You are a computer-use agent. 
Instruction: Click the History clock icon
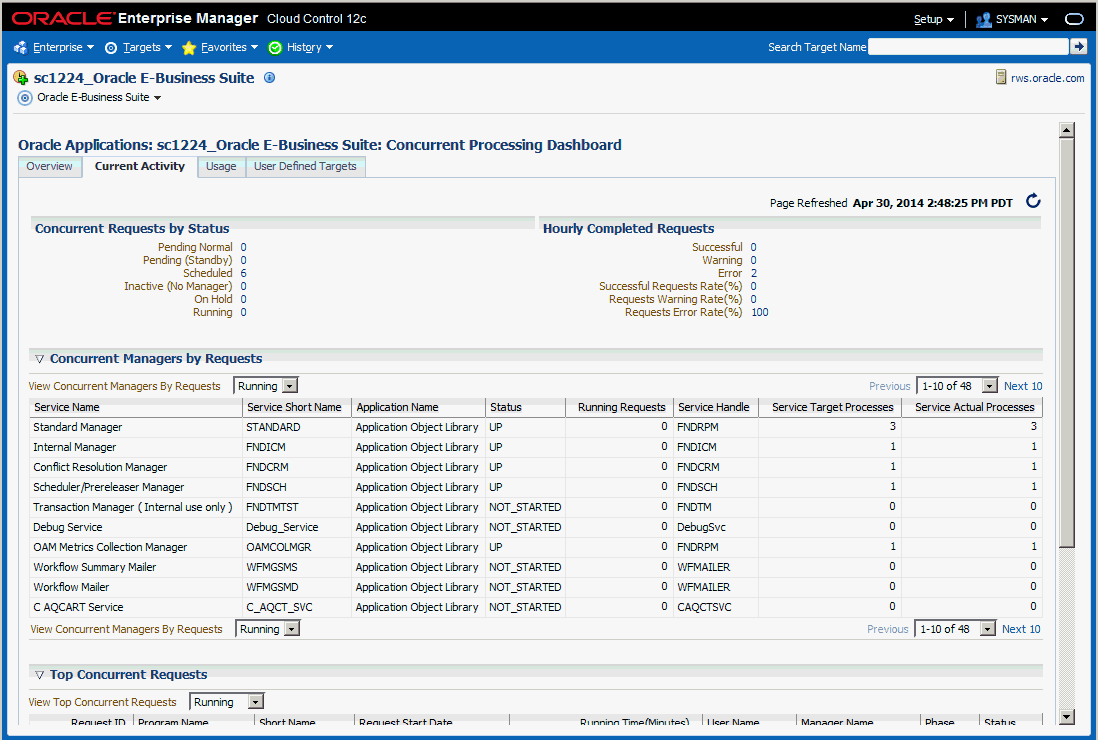point(275,48)
